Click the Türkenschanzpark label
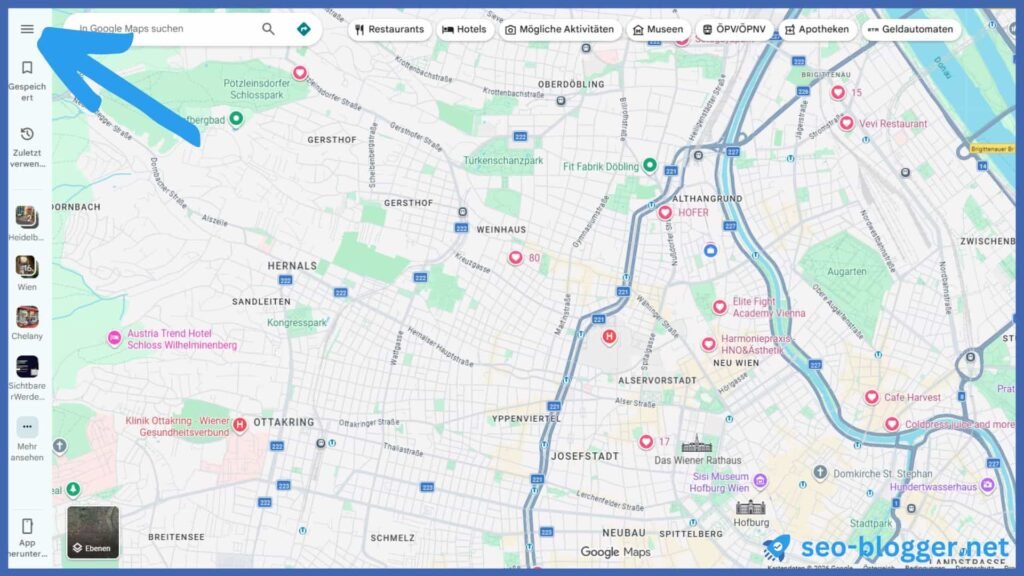 click(503, 160)
